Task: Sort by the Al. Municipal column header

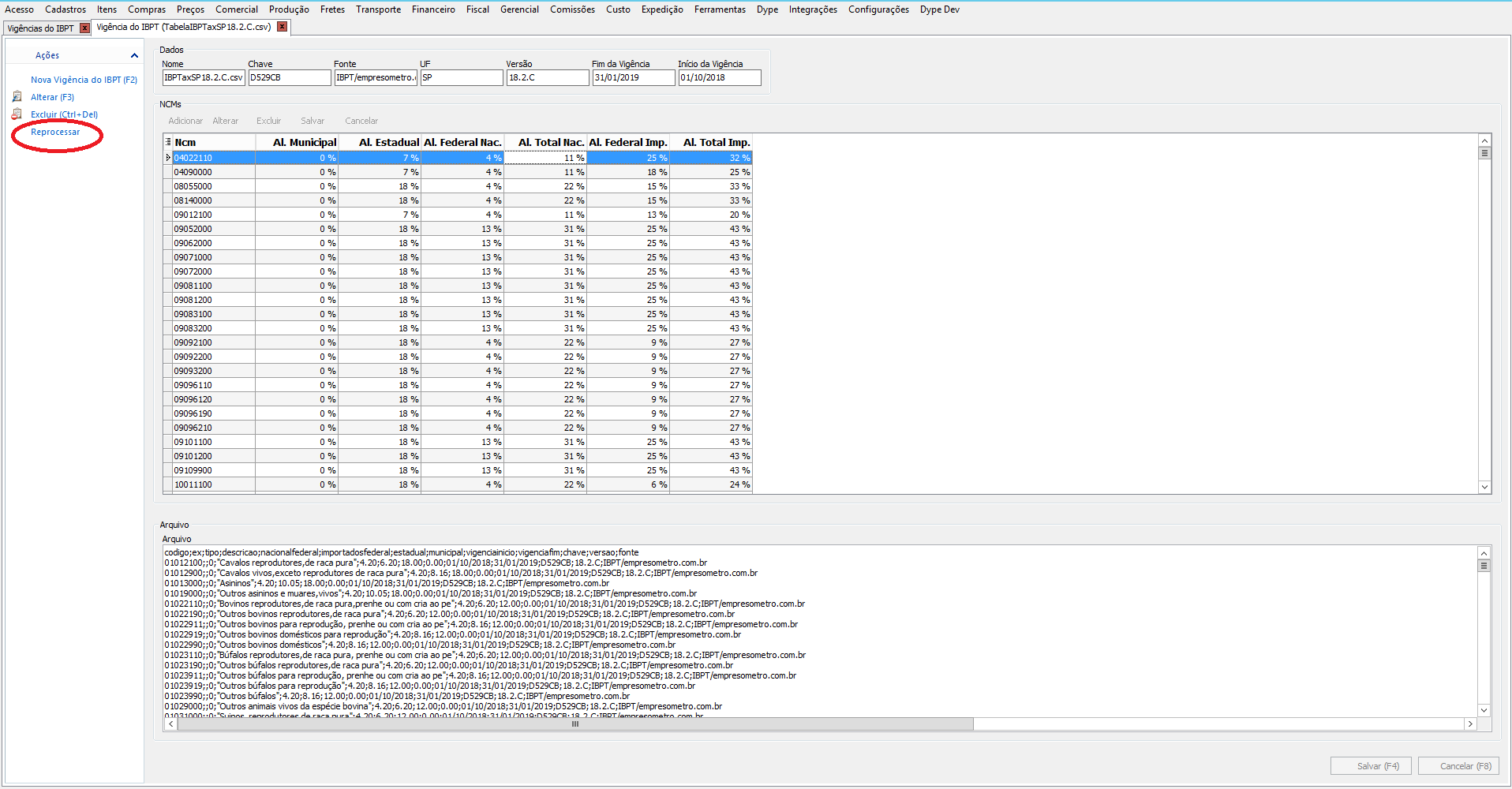Action: click(x=297, y=142)
